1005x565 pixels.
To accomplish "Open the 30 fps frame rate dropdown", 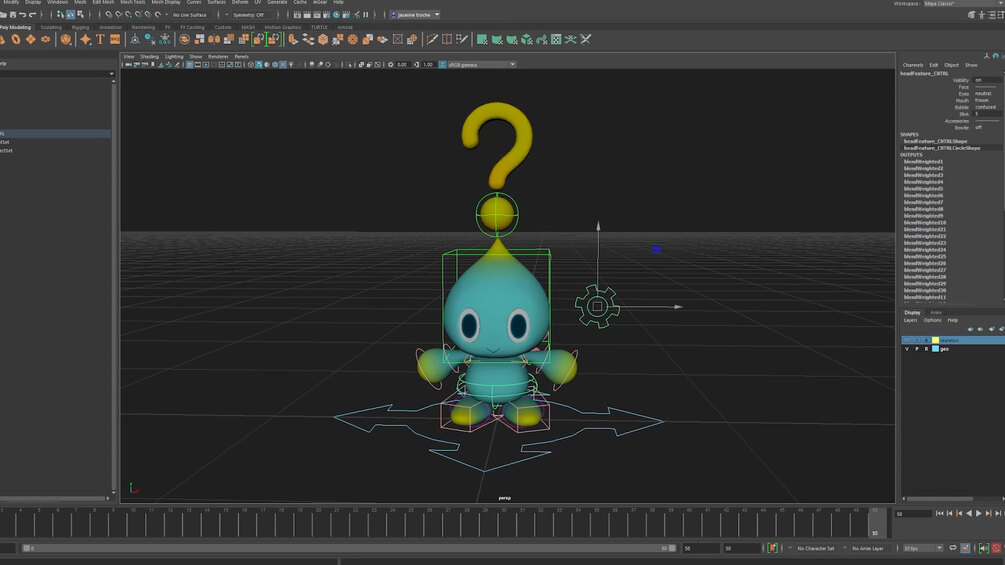I will coord(922,548).
